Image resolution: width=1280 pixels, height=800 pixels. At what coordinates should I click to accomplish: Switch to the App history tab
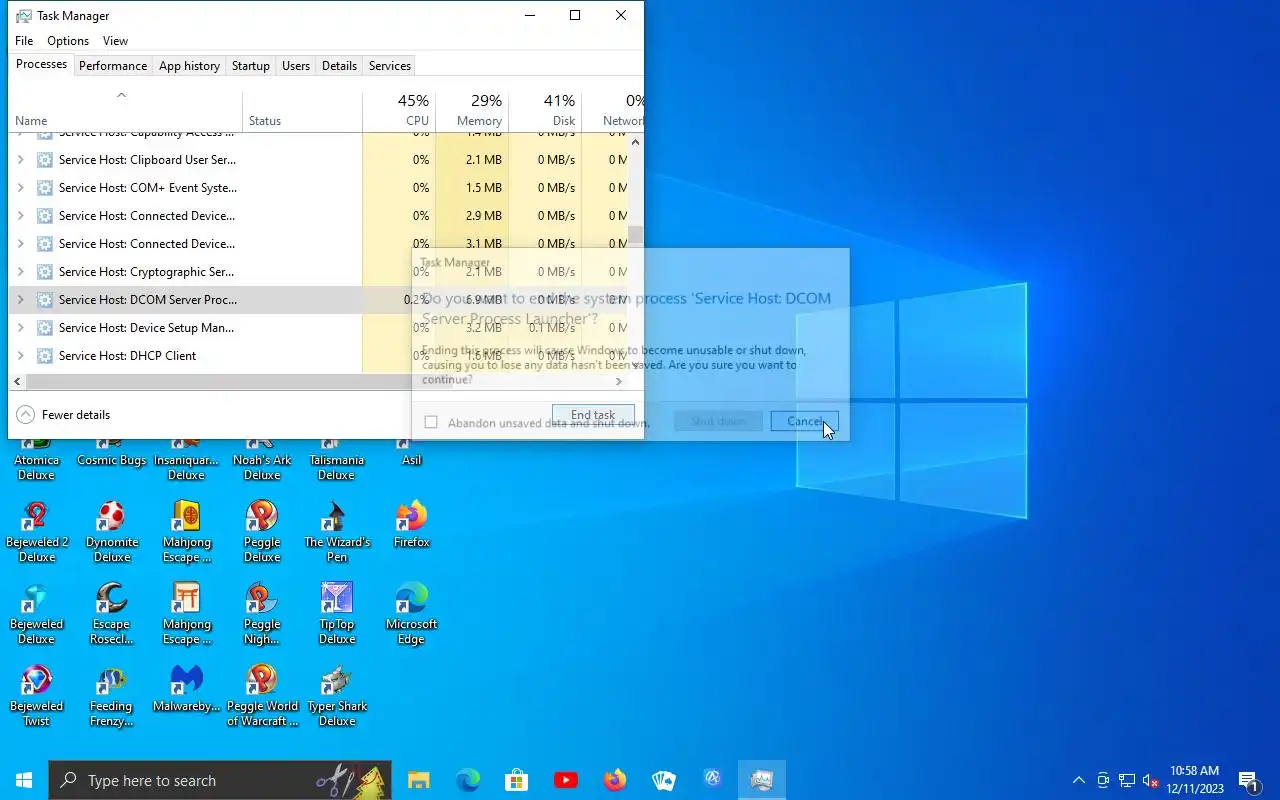189,66
